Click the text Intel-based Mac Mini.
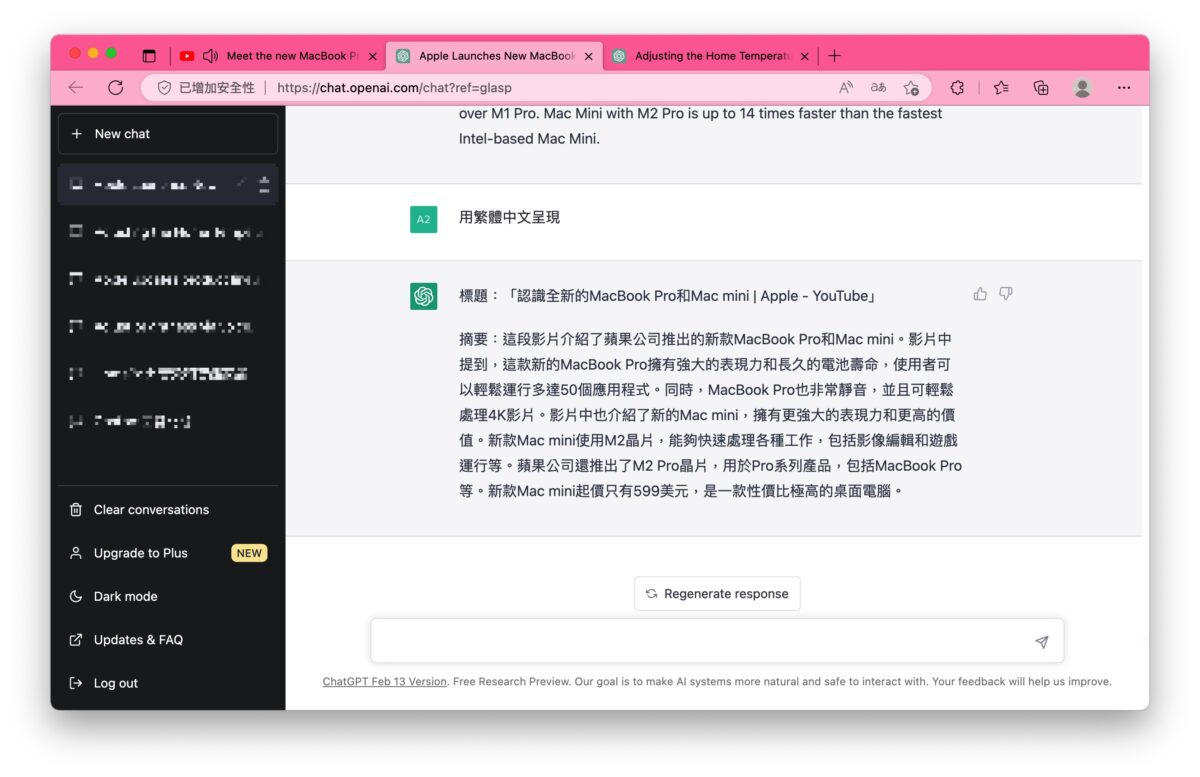1200x777 pixels. [x=529, y=139]
